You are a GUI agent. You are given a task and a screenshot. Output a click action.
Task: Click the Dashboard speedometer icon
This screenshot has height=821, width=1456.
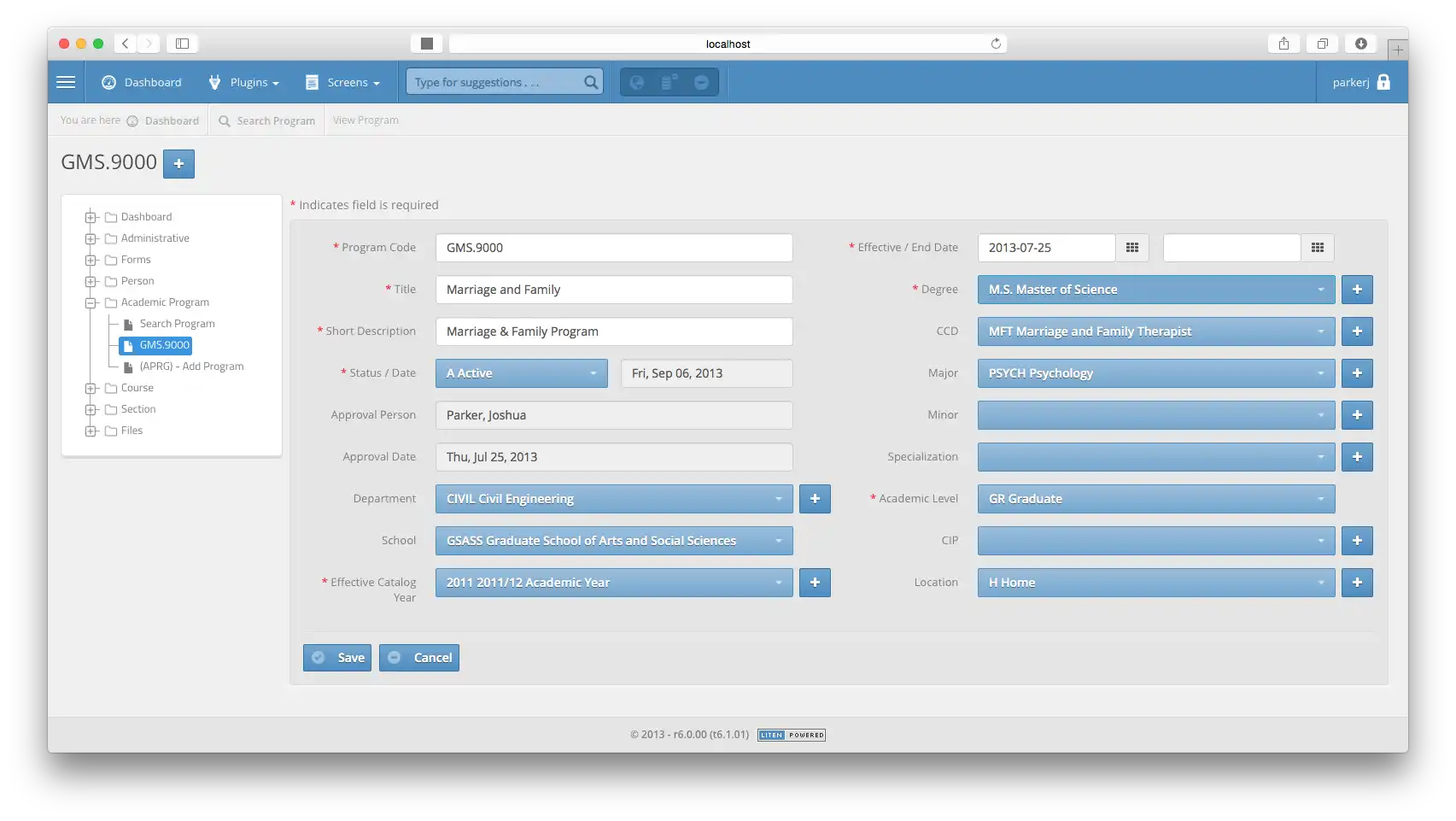coord(109,82)
